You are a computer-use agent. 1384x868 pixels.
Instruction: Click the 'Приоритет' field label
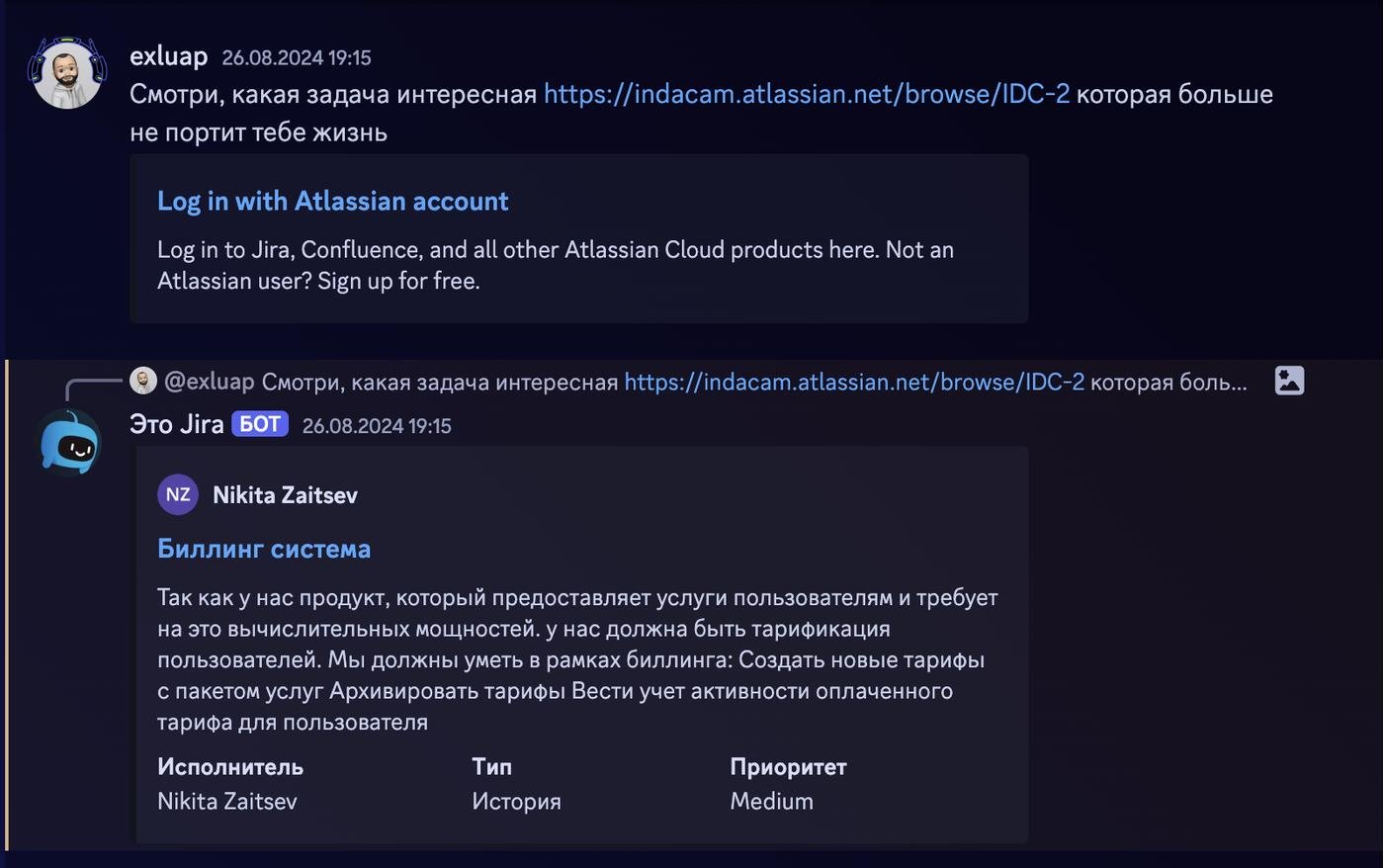pos(788,767)
